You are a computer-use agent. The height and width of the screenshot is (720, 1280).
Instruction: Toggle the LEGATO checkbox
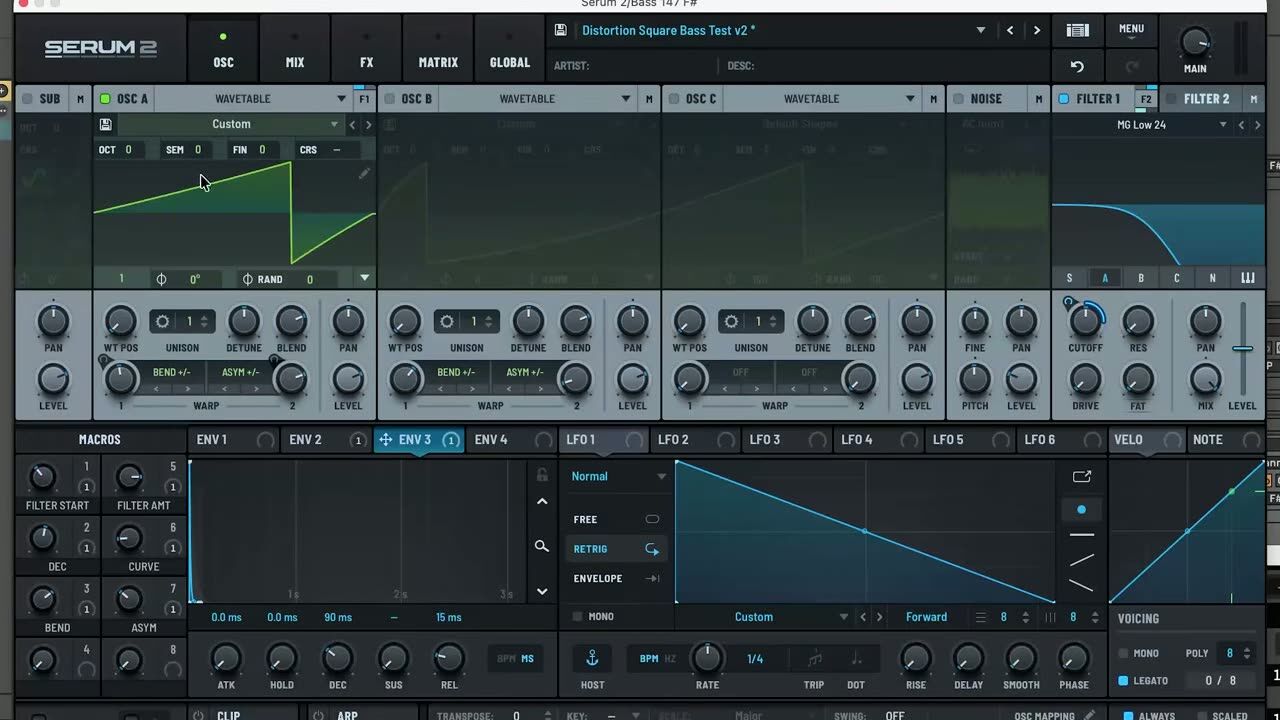pyautogui.click(x=1123, y=681)
